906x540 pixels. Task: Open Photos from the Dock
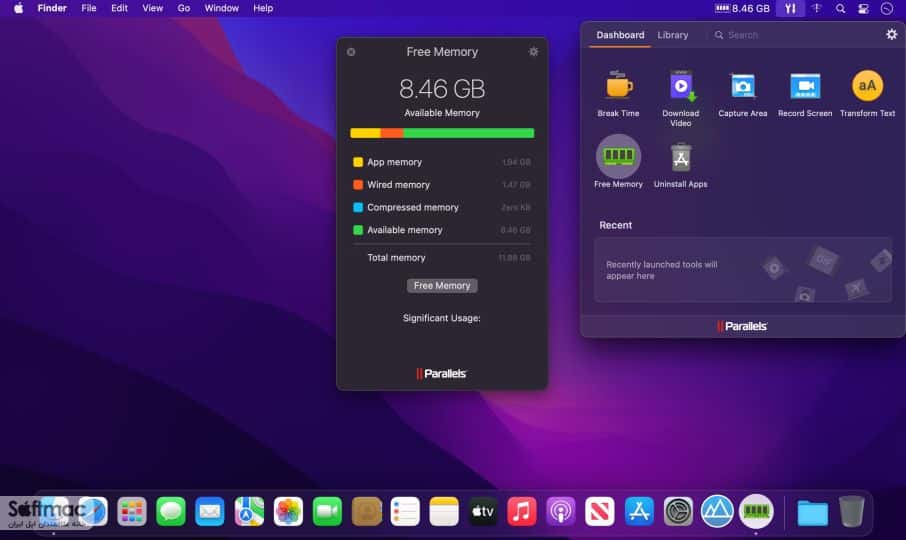click(288, 511)
